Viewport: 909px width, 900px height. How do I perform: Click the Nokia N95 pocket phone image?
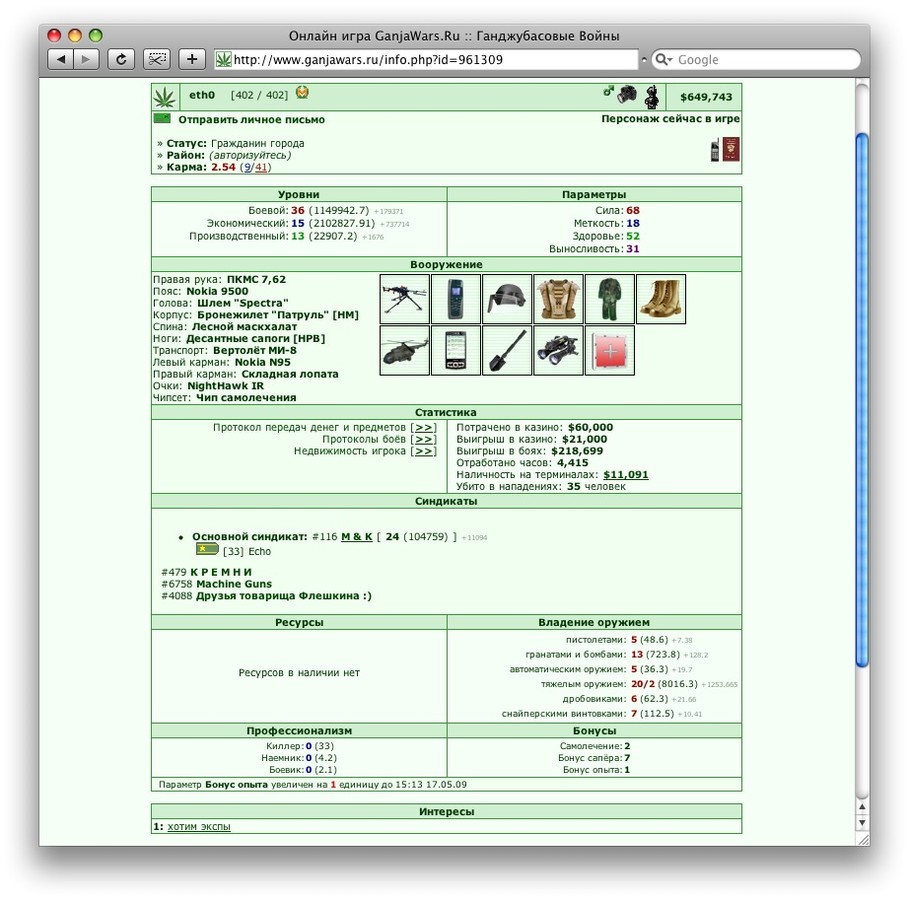pos(456,350)
